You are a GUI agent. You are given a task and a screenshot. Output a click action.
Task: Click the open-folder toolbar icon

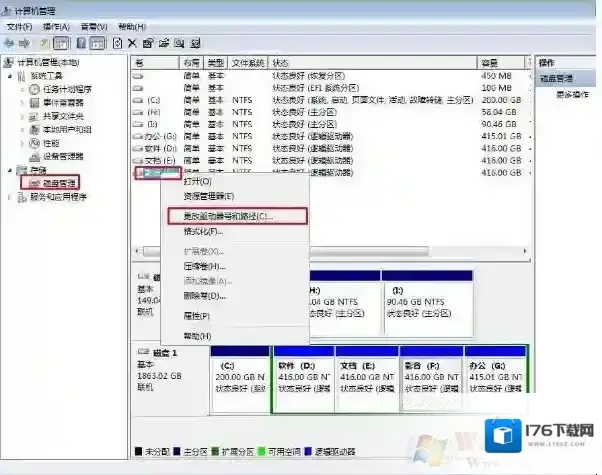164,43
